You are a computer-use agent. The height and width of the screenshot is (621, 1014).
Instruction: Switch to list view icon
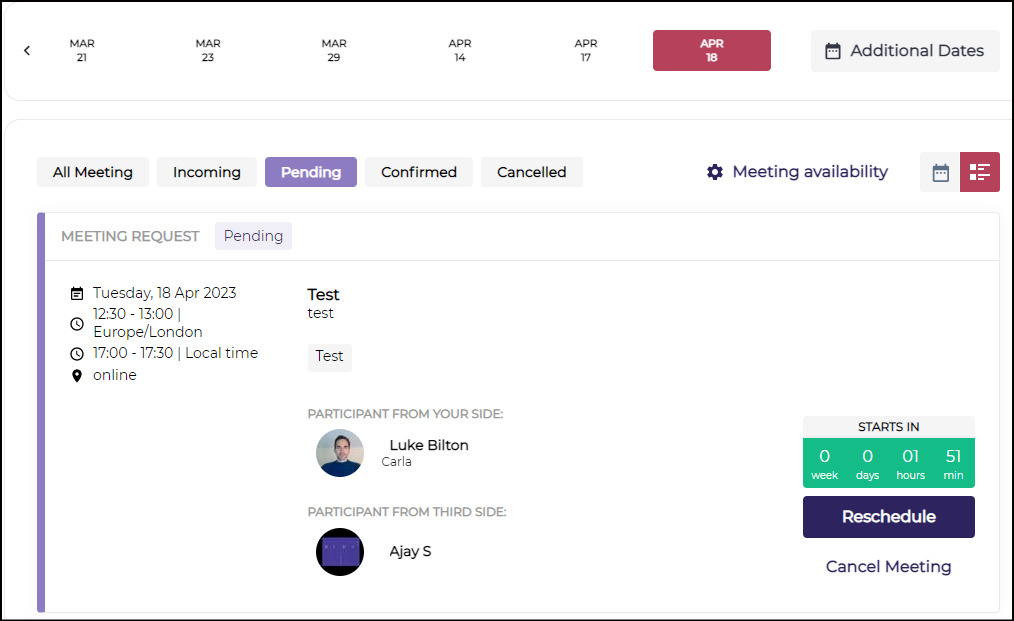point(979,172)
